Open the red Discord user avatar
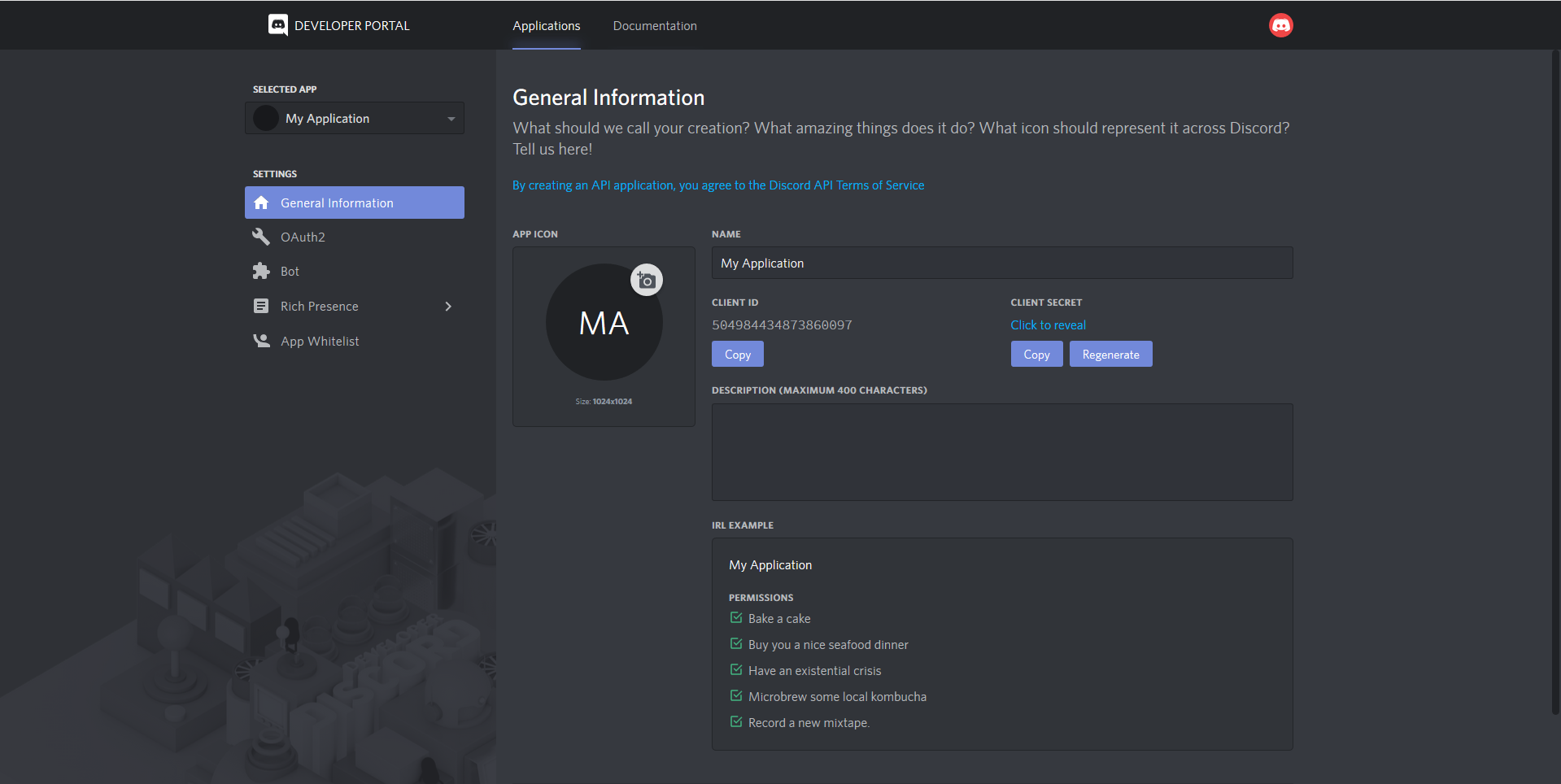Screen dimensions: 1561x784 click(x=1280, y=25)
